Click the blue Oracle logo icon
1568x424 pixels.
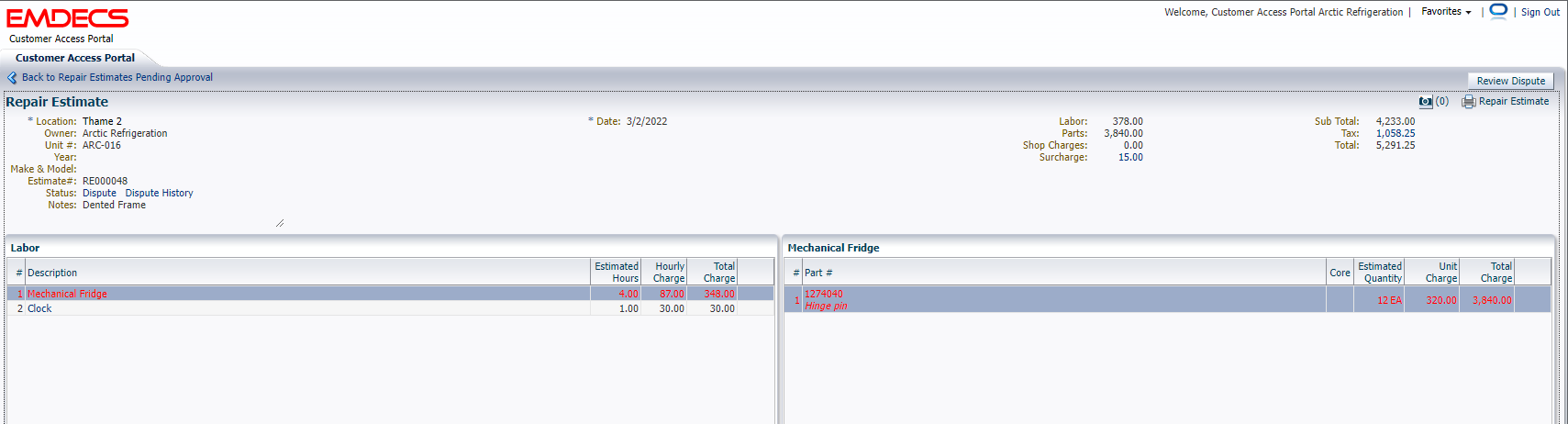[x=1497, y=11]
